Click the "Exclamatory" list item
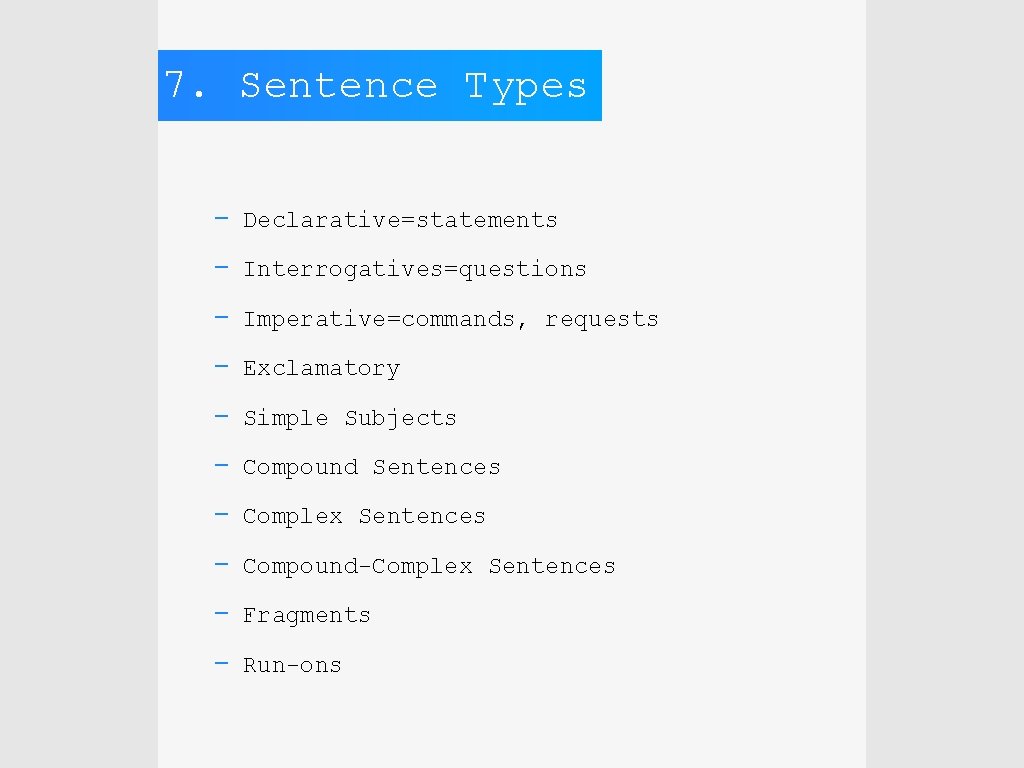1024x768 pixels. pyautogui.click(x=321, y=368)
